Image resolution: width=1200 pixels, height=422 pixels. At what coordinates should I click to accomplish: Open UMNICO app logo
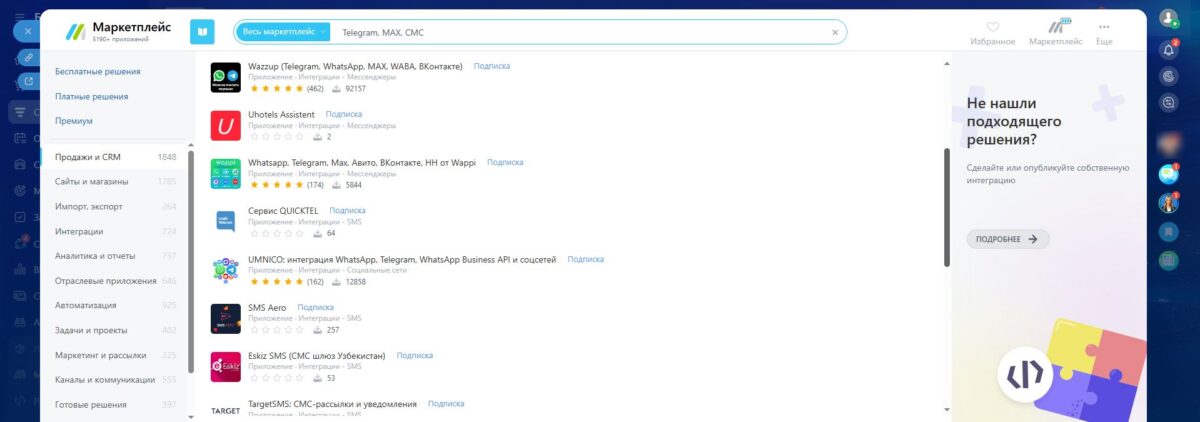click(226, 270)
